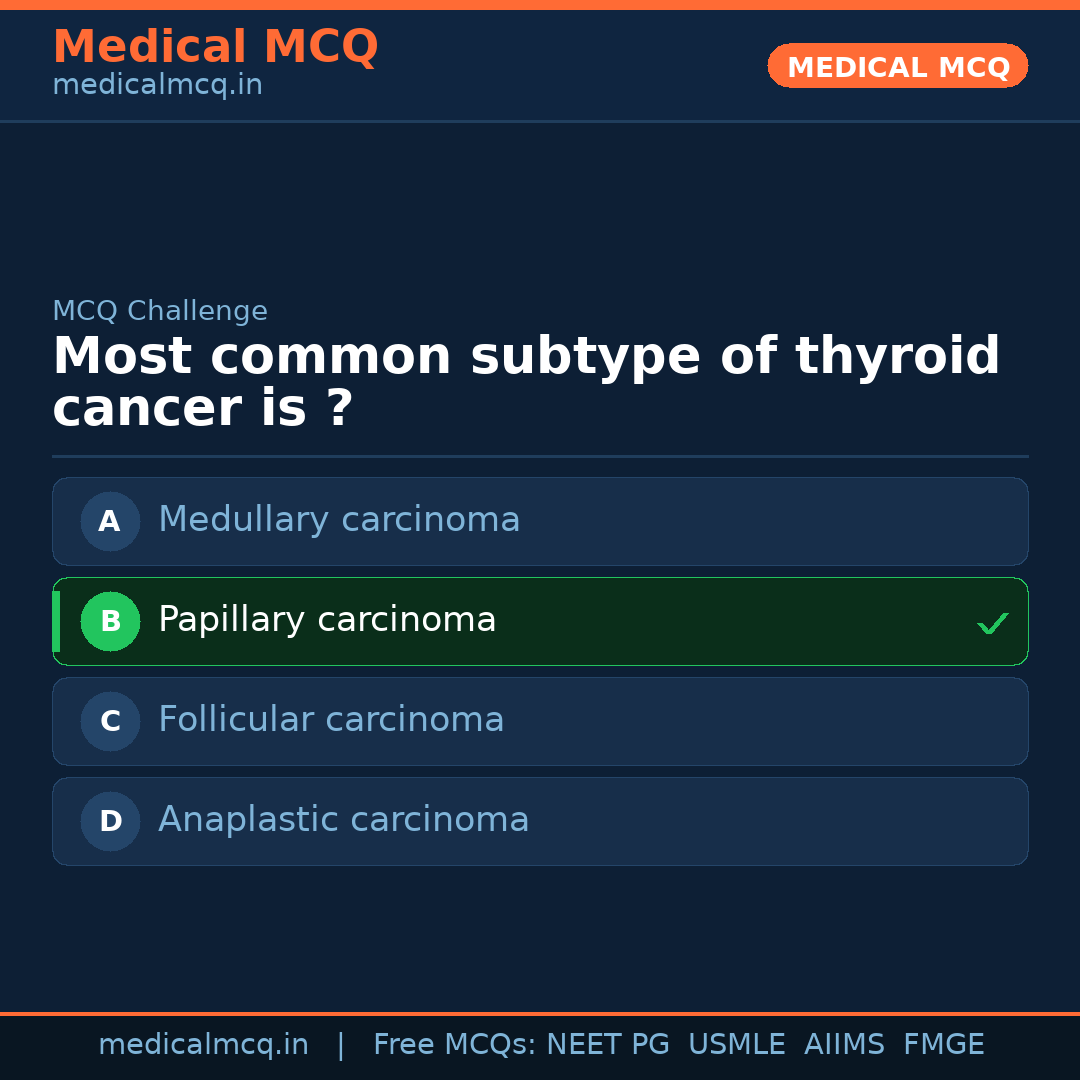
Task: Click the orange MEDICAL MCQ badge
Action: pyautogui.click(x=898, y=67)
